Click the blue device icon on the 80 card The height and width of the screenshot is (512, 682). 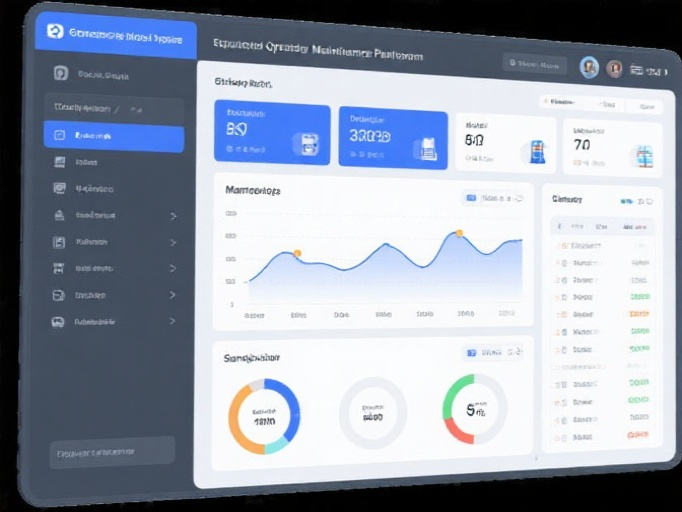(536, 152)
